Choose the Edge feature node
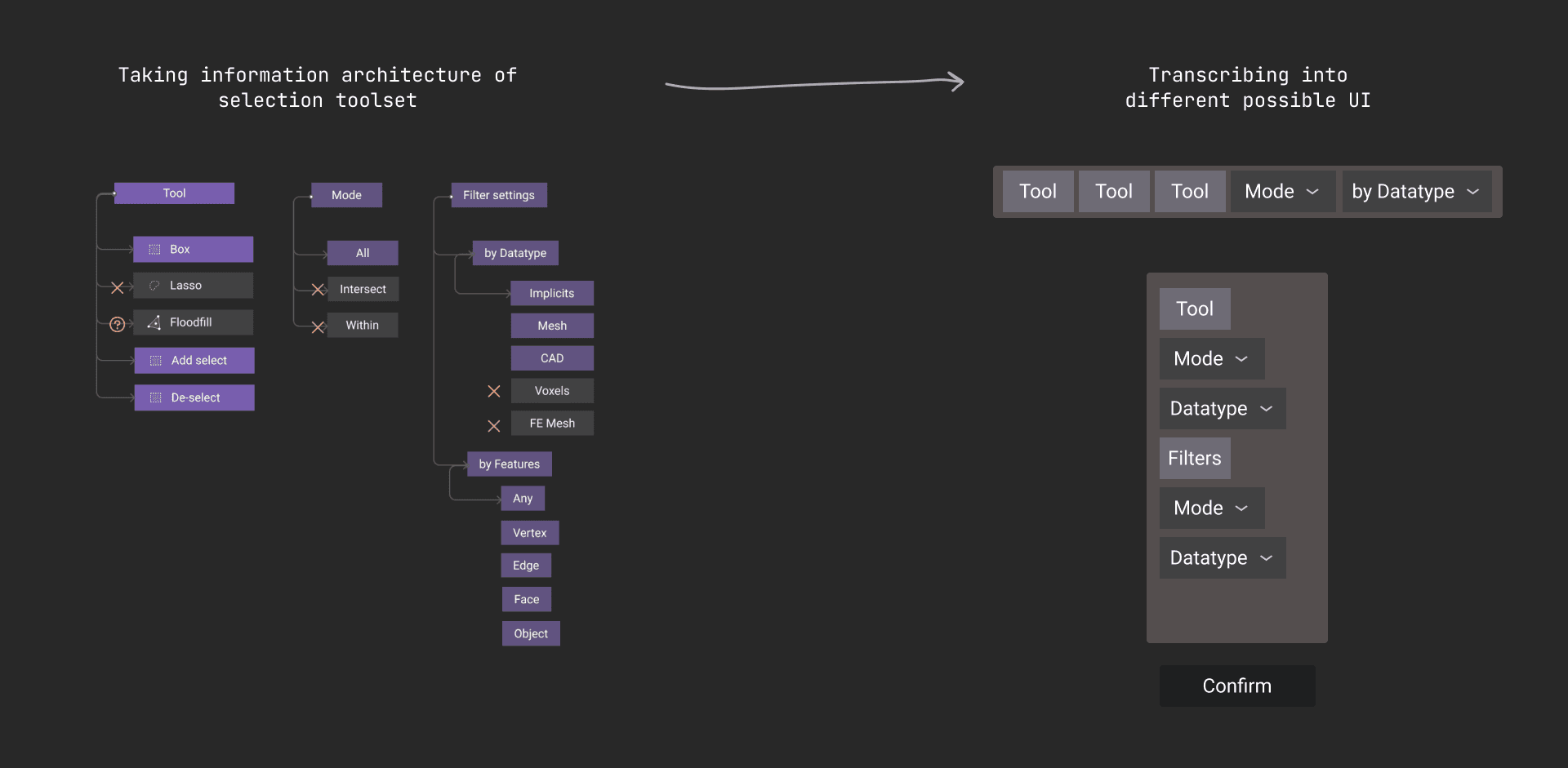 coord(526,566)
